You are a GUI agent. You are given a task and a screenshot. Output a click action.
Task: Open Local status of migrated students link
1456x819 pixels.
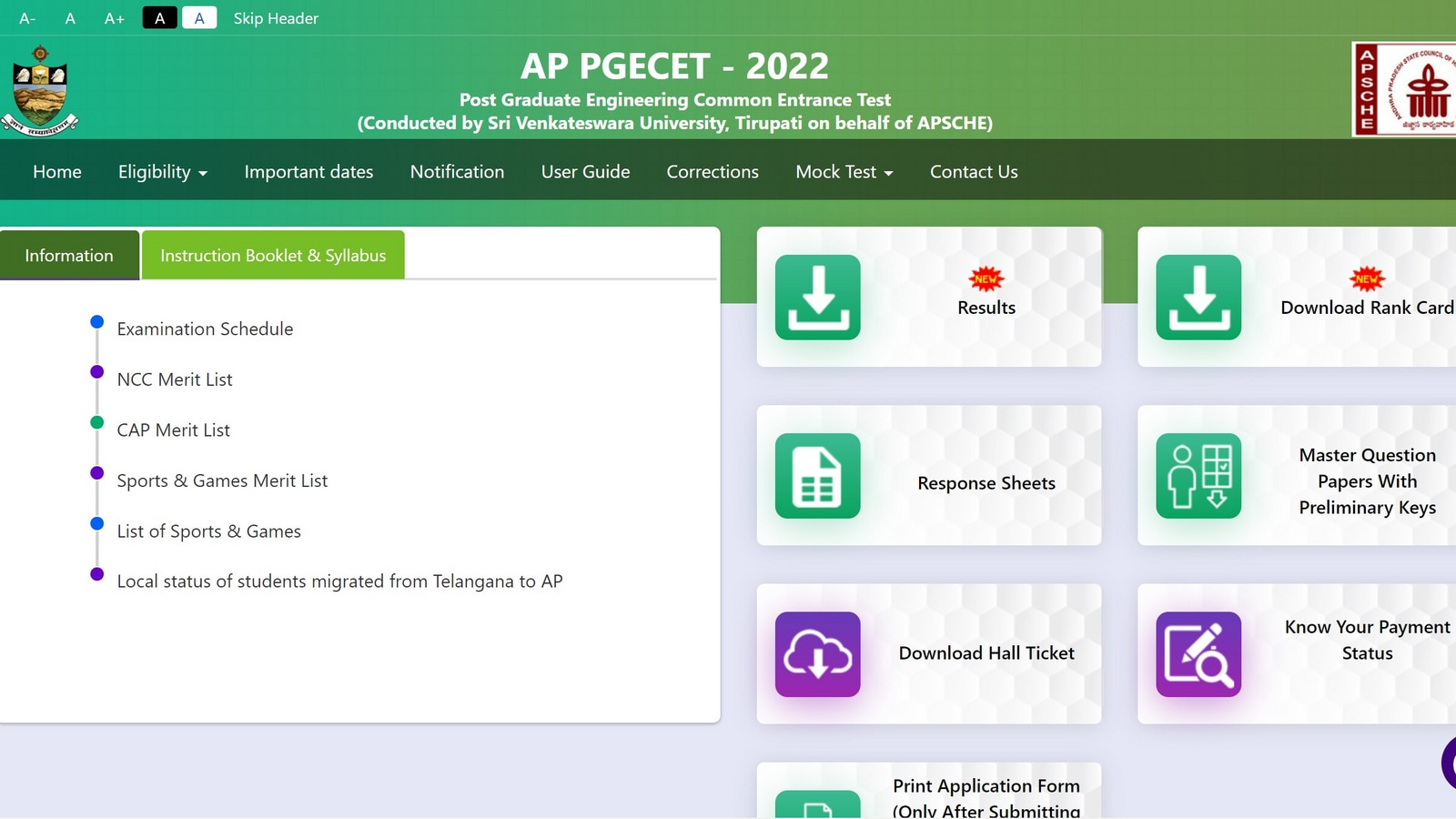point(339,581)
